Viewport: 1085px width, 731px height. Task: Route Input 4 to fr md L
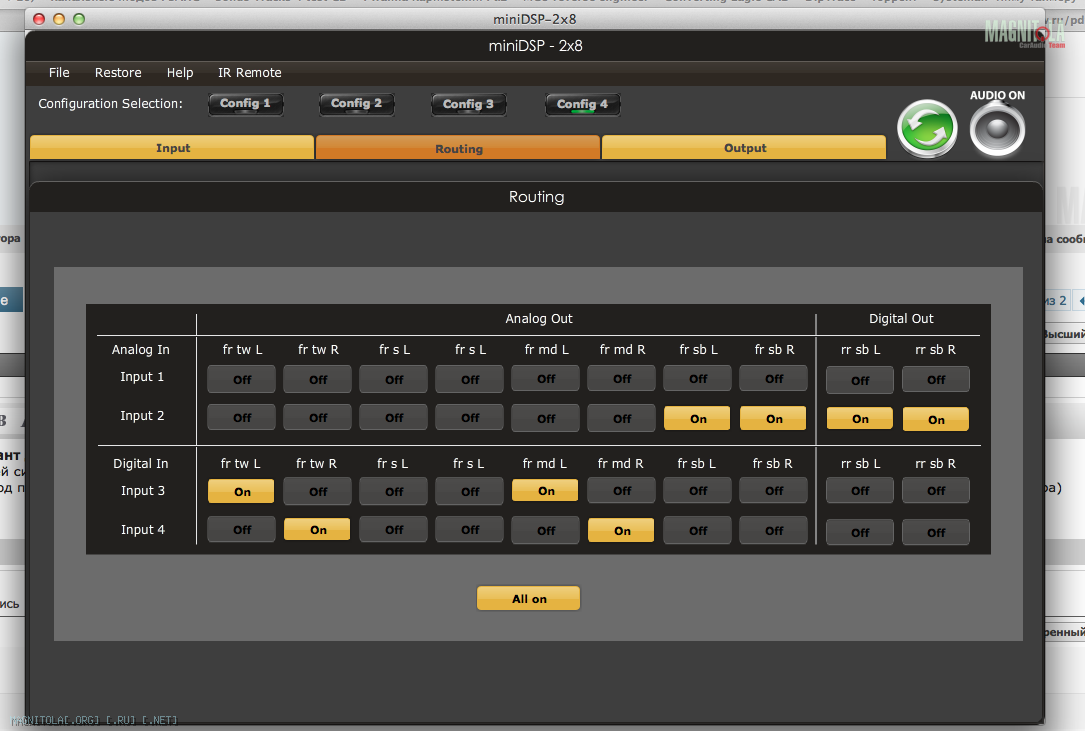pyautogui.click(x=546, y=531)
